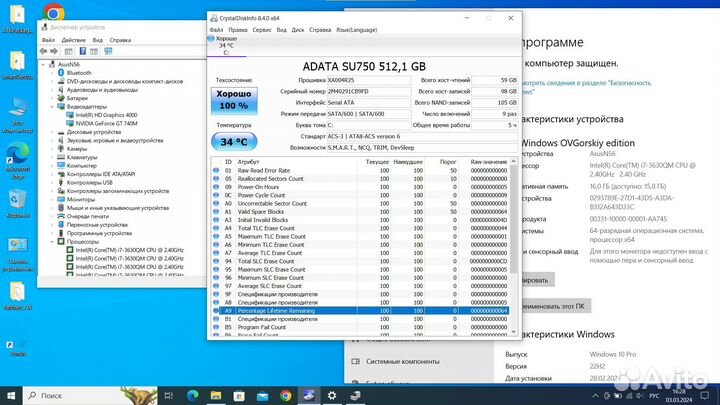Click the serial number field 2M40291CB9FD
Viewport: 720px width, 405px height.
(369, 91)
